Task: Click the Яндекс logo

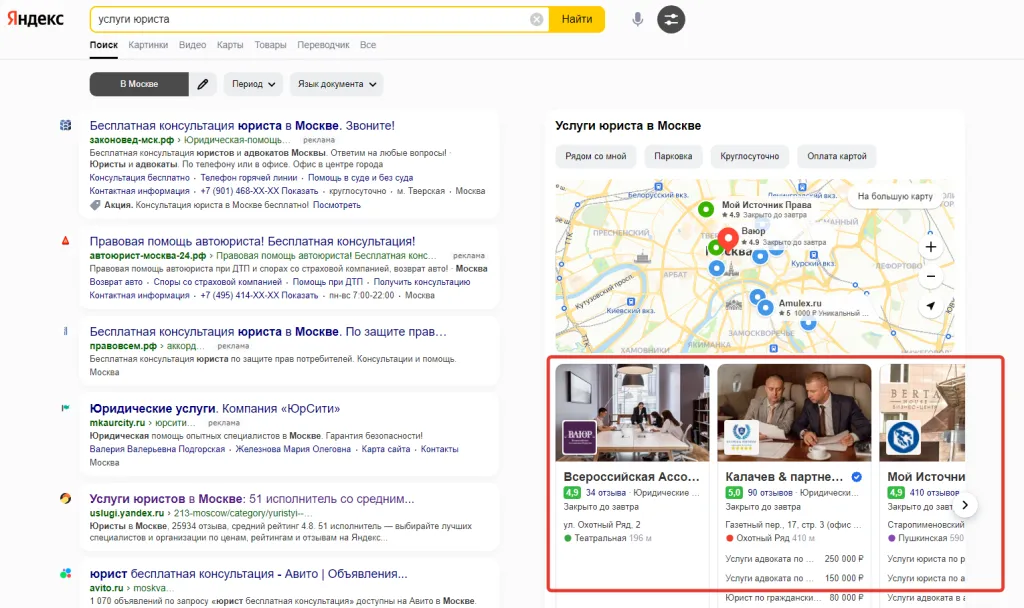Action: [x=35, y=19]
